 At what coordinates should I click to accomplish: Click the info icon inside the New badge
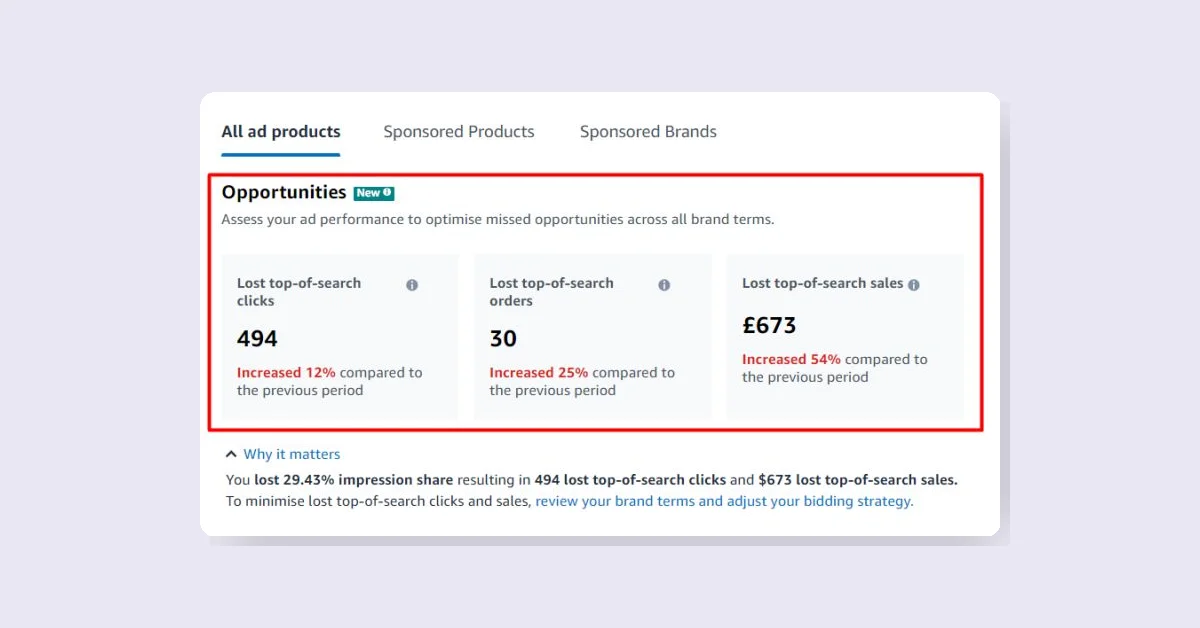(x=388, y=192)
